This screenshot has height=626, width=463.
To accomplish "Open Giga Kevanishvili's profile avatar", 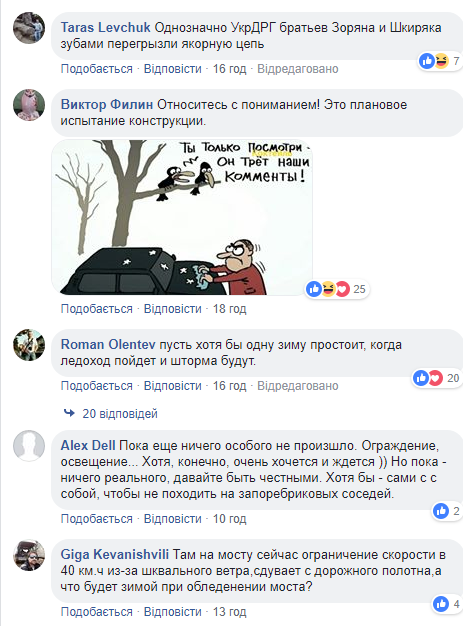I will pos(29,555).
